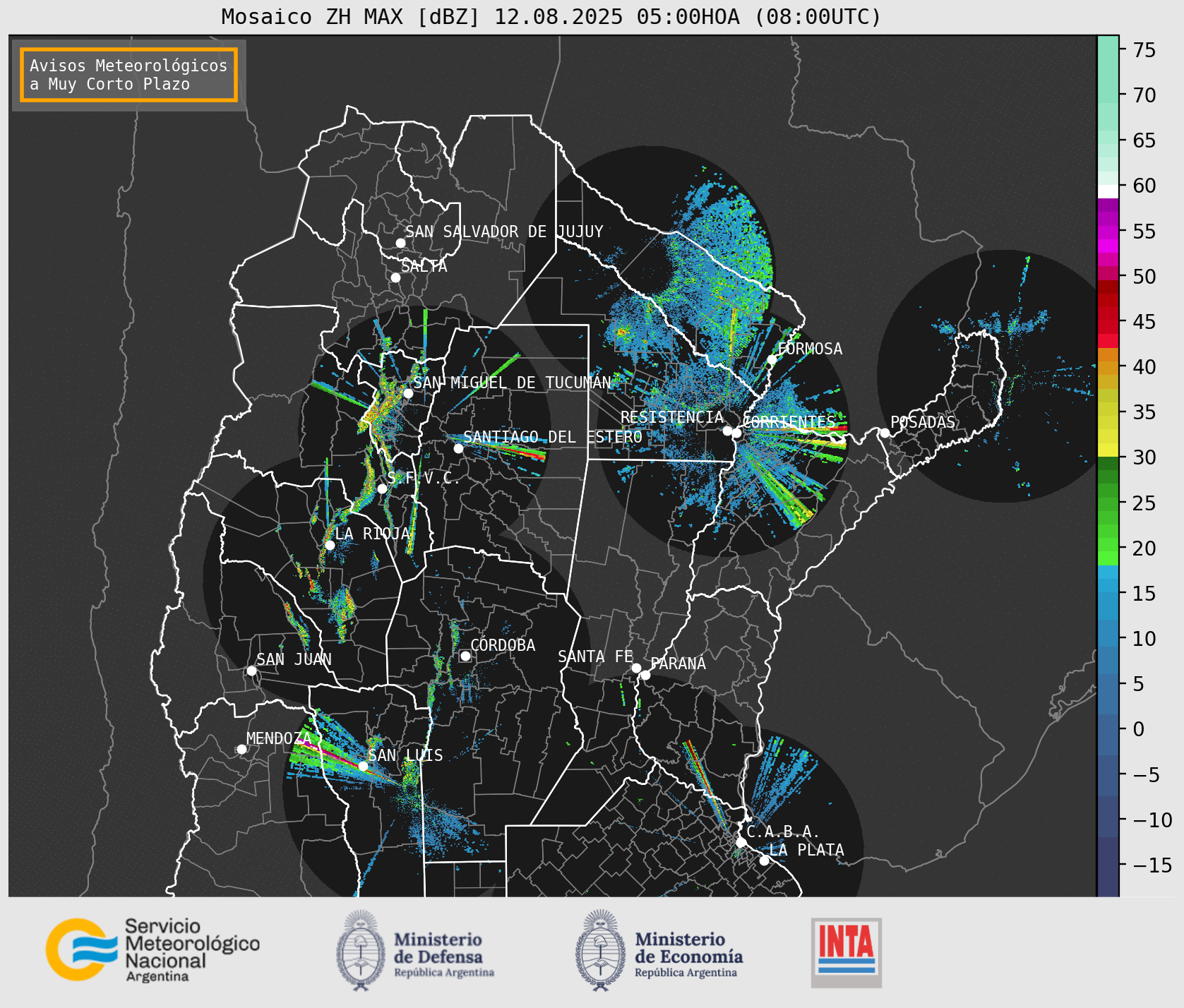Click the MENDOZA city label
The width and height of the screenshot is (1184, 1008).
279,738
